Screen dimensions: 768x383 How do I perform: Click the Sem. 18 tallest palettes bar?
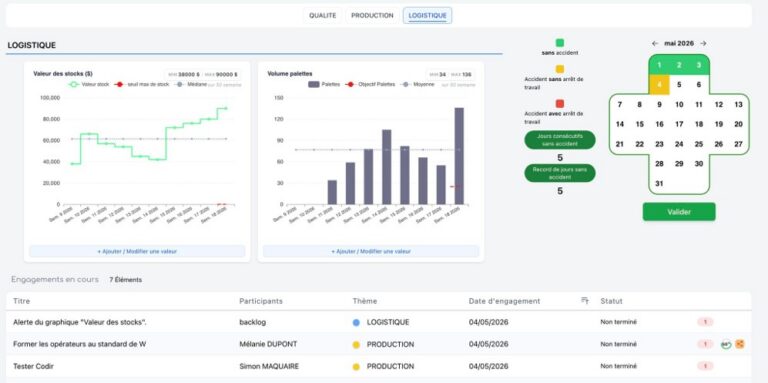459,156
